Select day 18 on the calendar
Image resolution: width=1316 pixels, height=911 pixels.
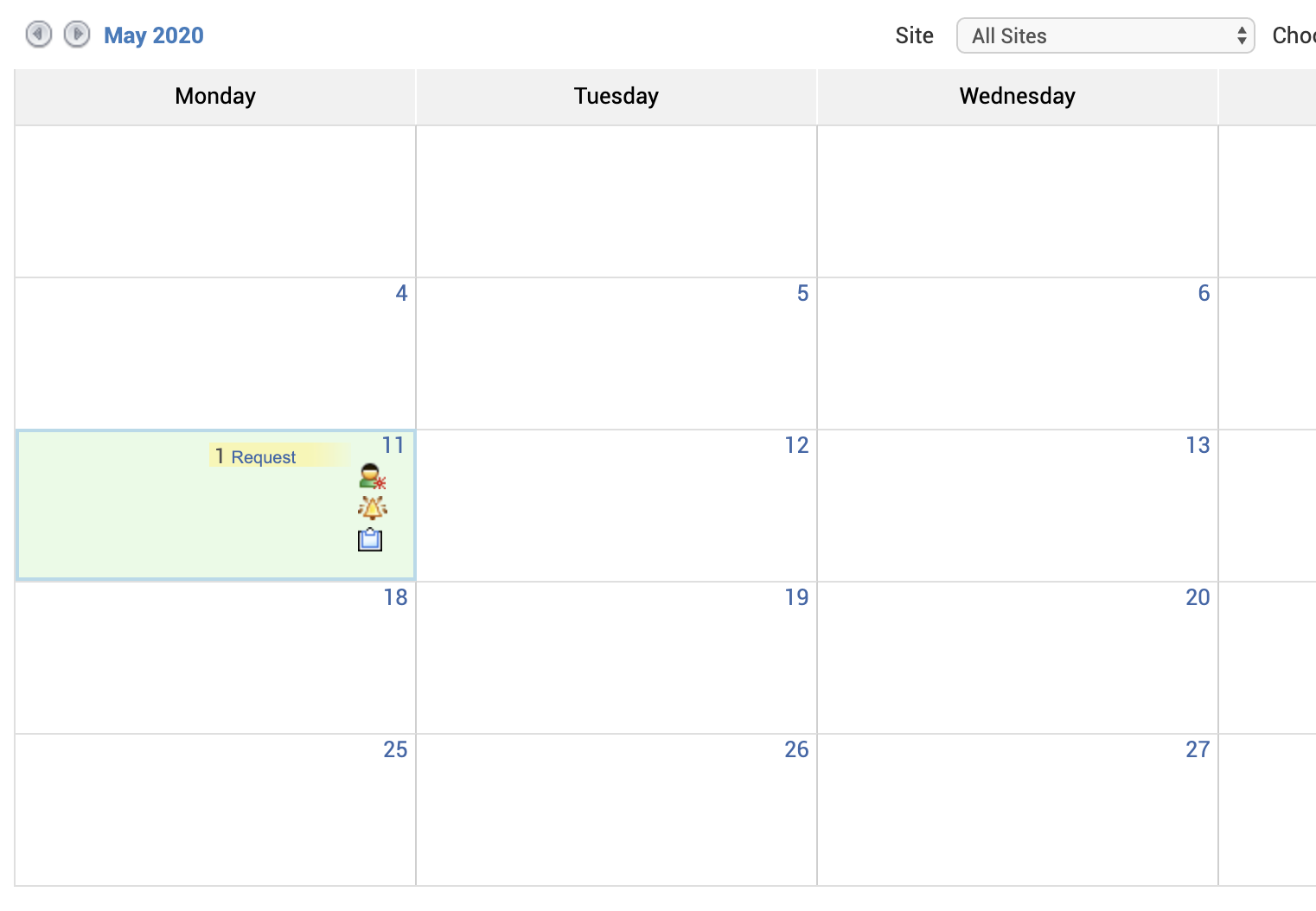click(x=395, y=597)
